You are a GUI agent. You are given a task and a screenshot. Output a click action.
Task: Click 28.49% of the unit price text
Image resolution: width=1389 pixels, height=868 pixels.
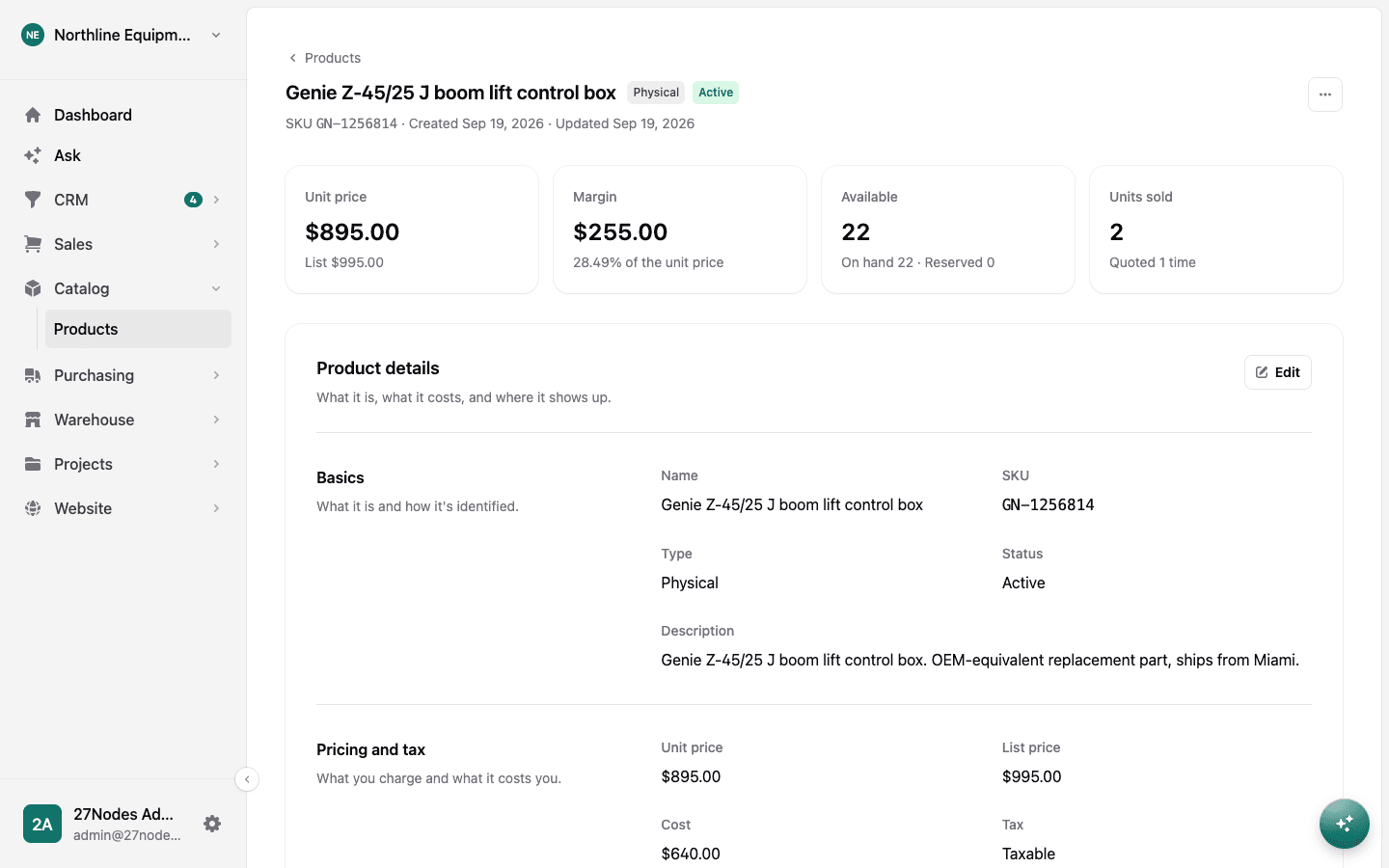648,262
